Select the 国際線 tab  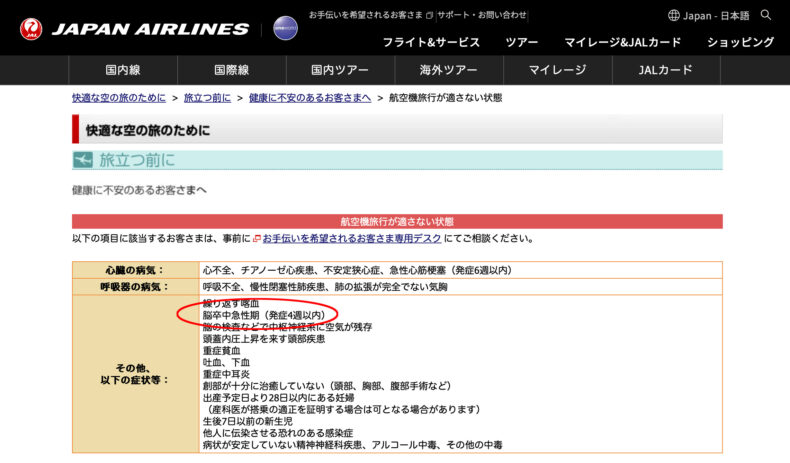(x=231, y=70)
